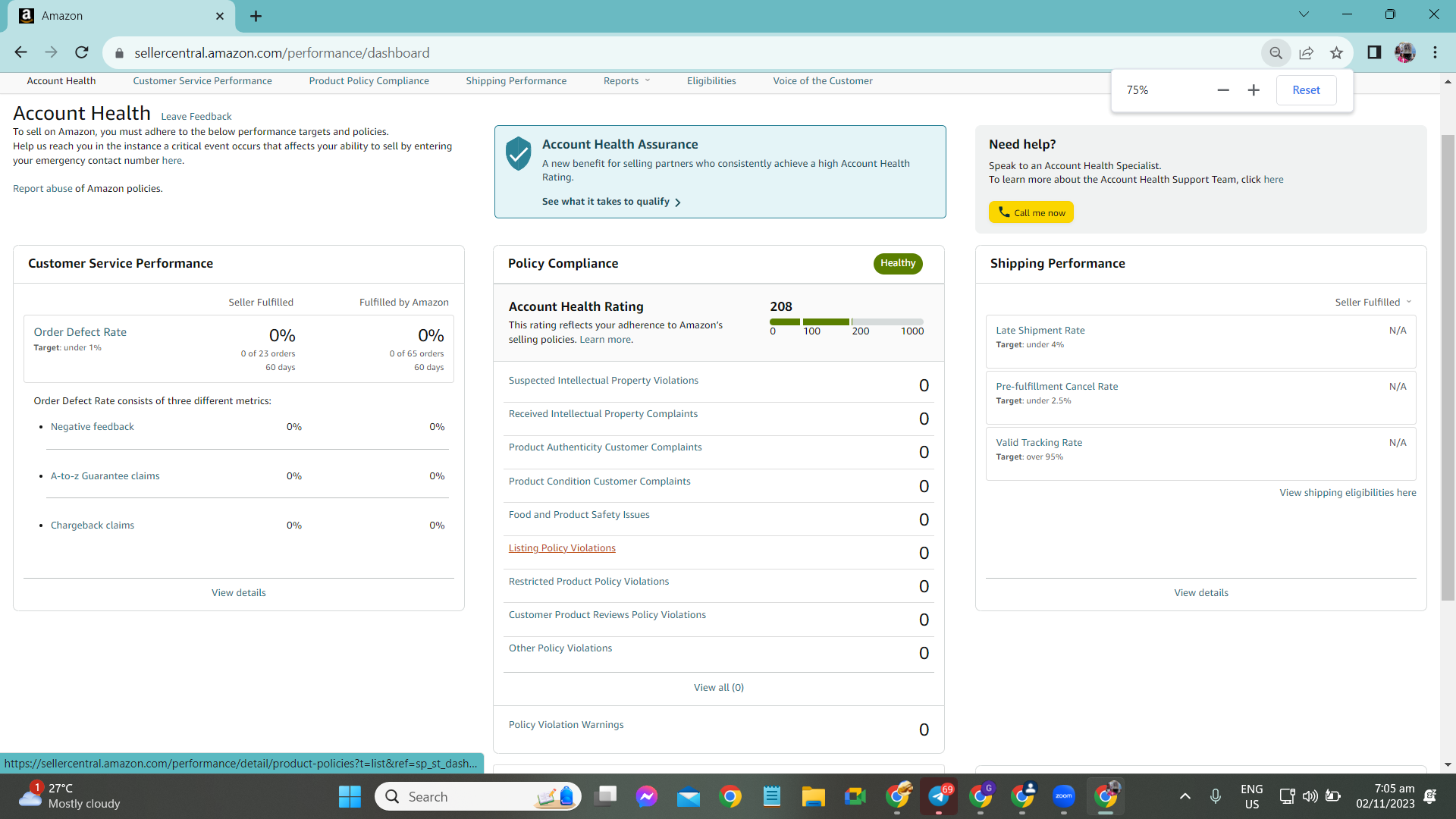The width and height of the screenshot is (1456, 819).
Task: Decrease zoom with the minus button
Action: (1223, 90)
